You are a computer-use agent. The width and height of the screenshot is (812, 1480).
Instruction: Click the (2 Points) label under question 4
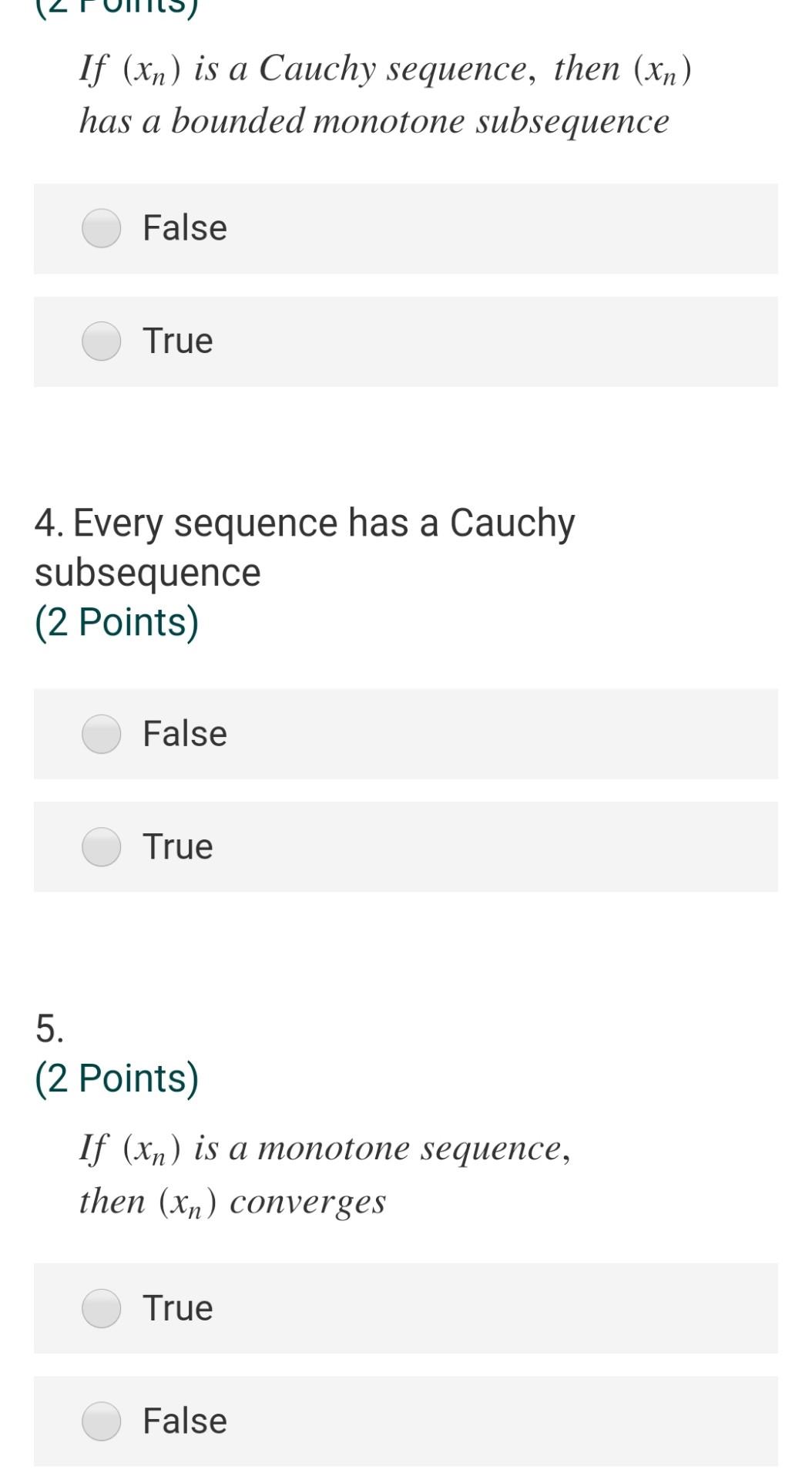coord(117,621)
